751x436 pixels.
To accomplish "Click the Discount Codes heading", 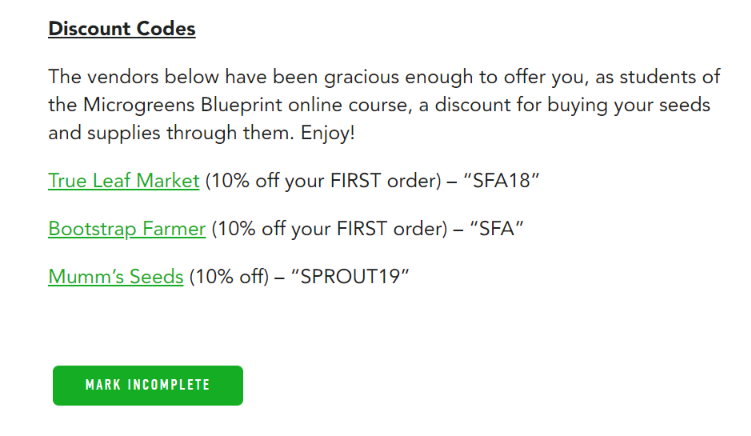I will pyautogui.click(x=121, y=29).
